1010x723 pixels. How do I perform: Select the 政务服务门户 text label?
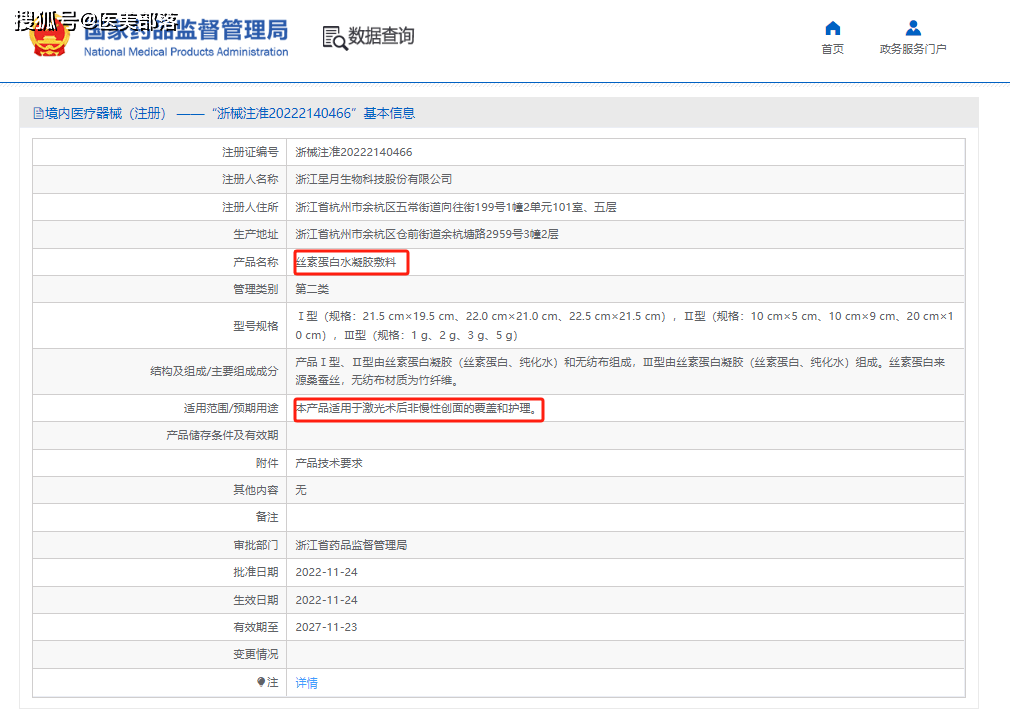[912, 49]
